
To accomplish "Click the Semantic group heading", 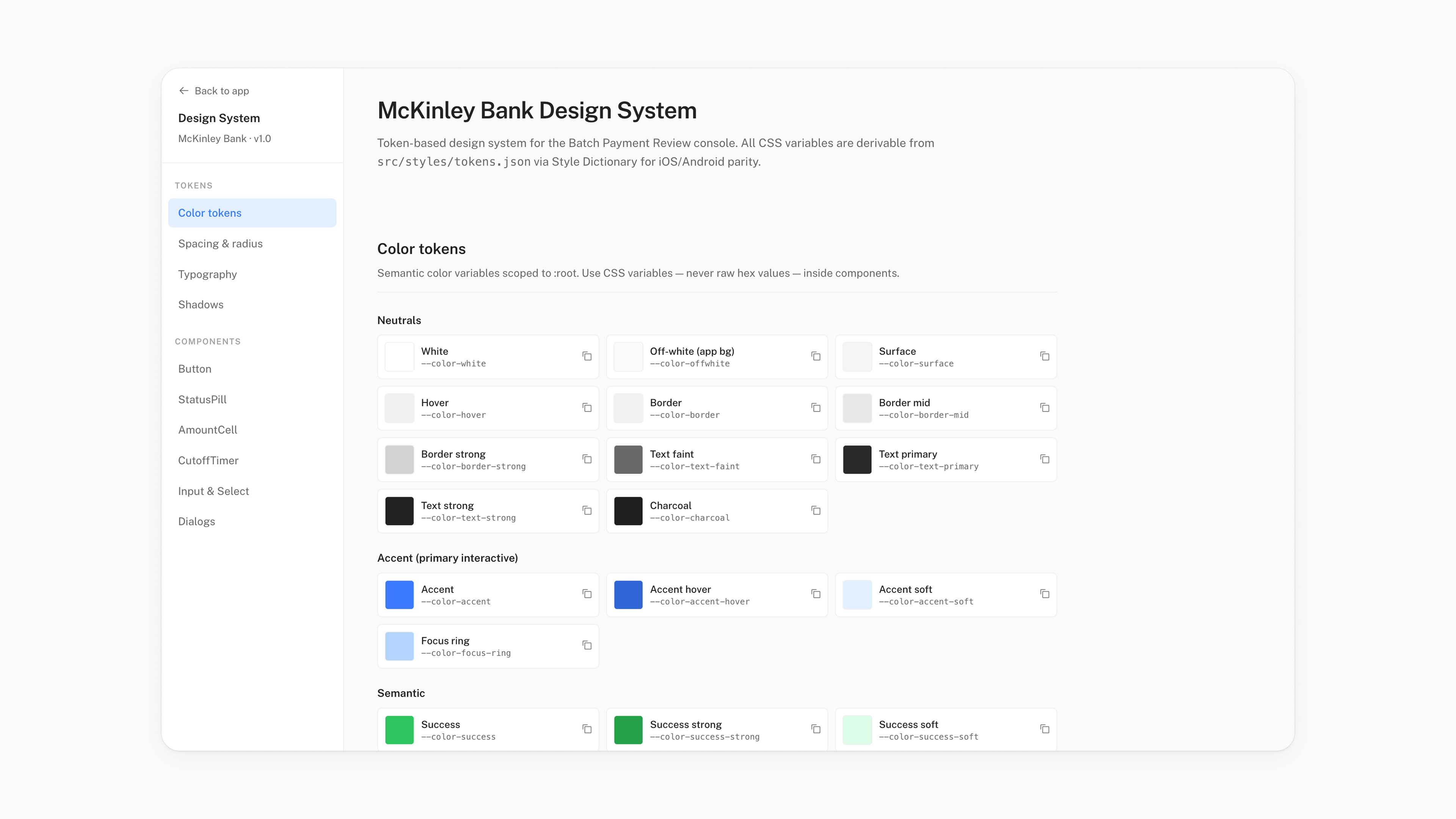I will click(x=401, y=693).
